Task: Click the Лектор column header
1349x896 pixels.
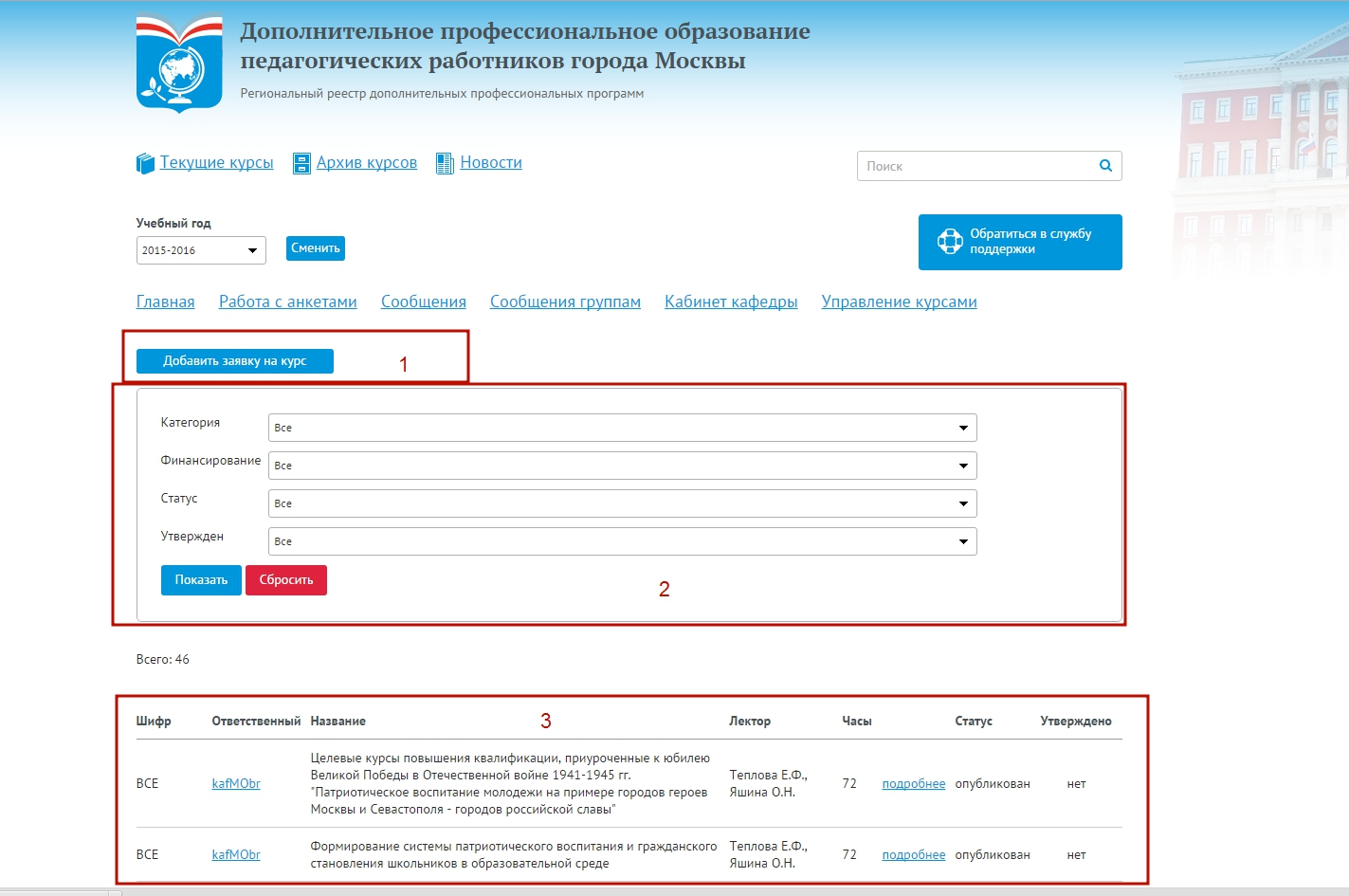Action: (750, 722)
